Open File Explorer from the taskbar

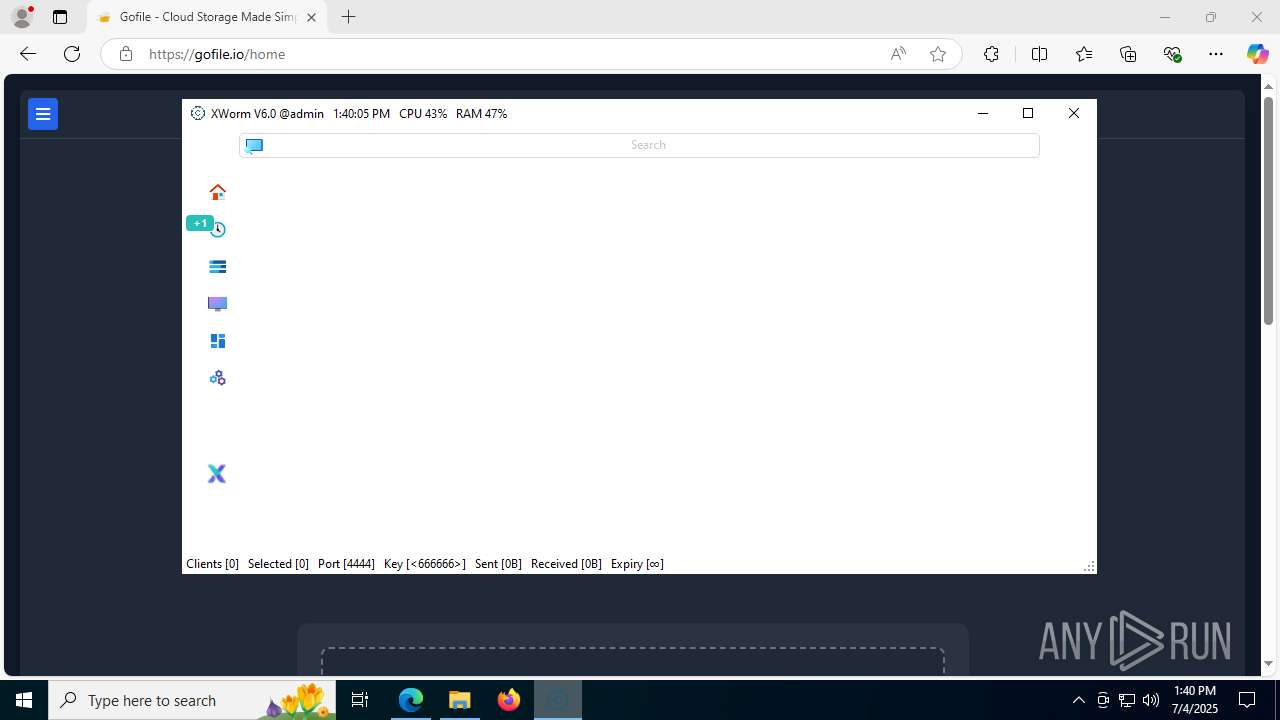coord(460,700)
